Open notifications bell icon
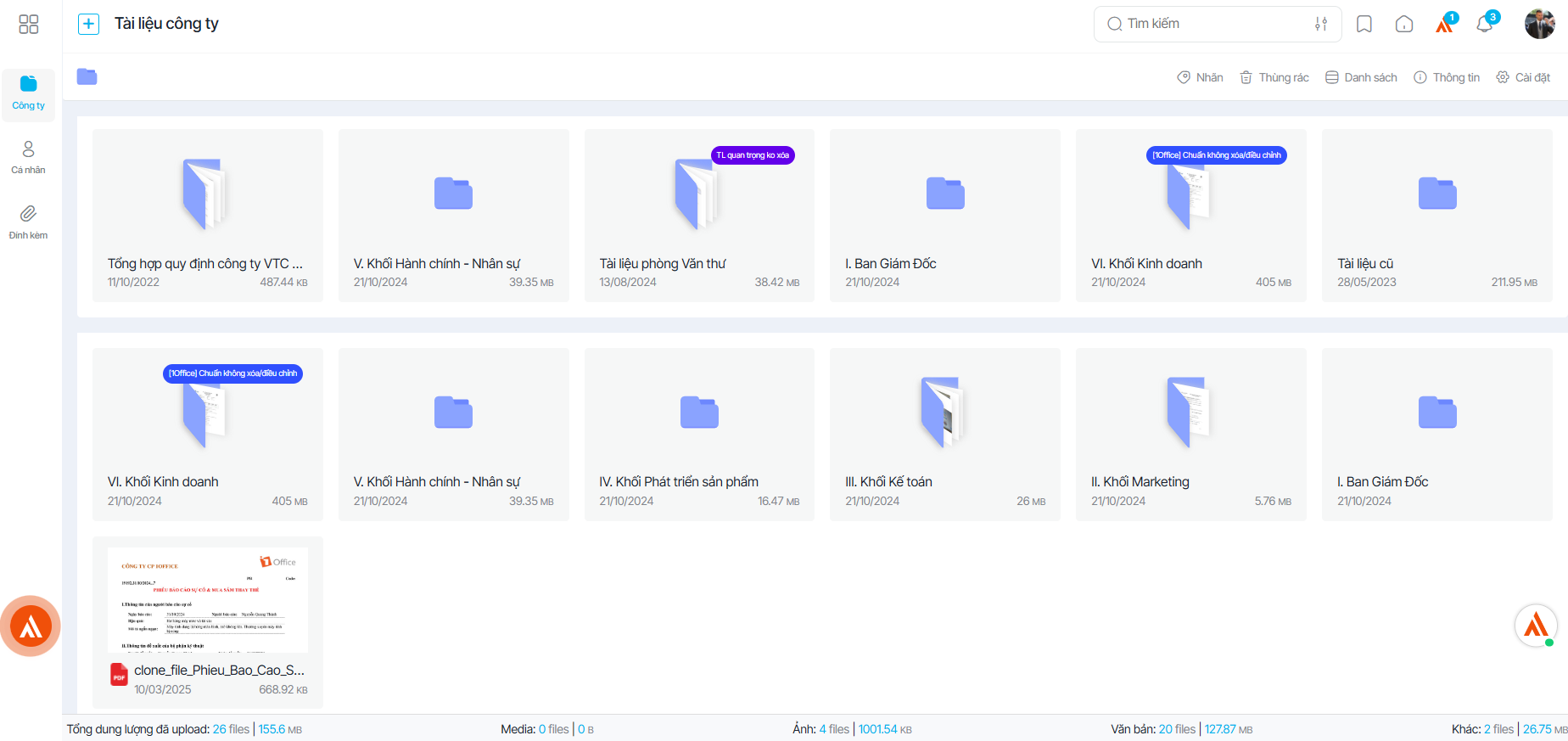 point(1485,24)
